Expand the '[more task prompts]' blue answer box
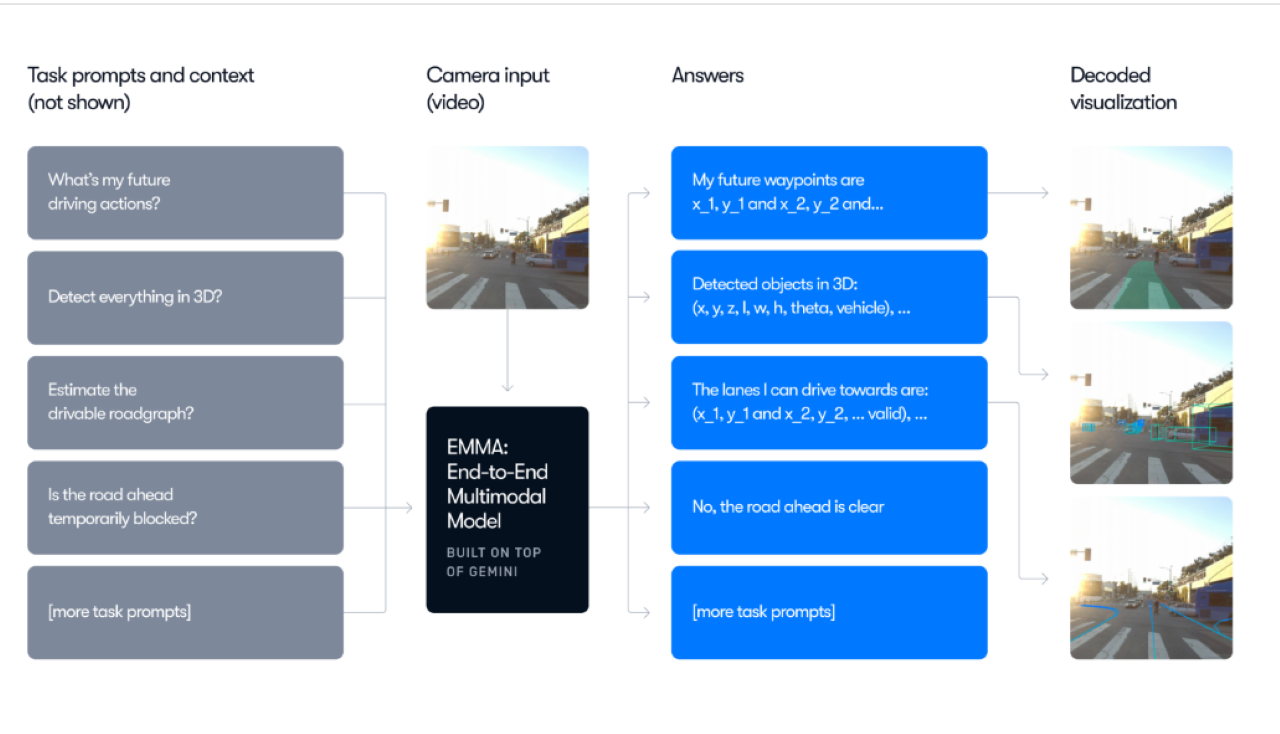Image resolution: width=1280 pixels, height=734 pixels. click(x=829, y=612)
